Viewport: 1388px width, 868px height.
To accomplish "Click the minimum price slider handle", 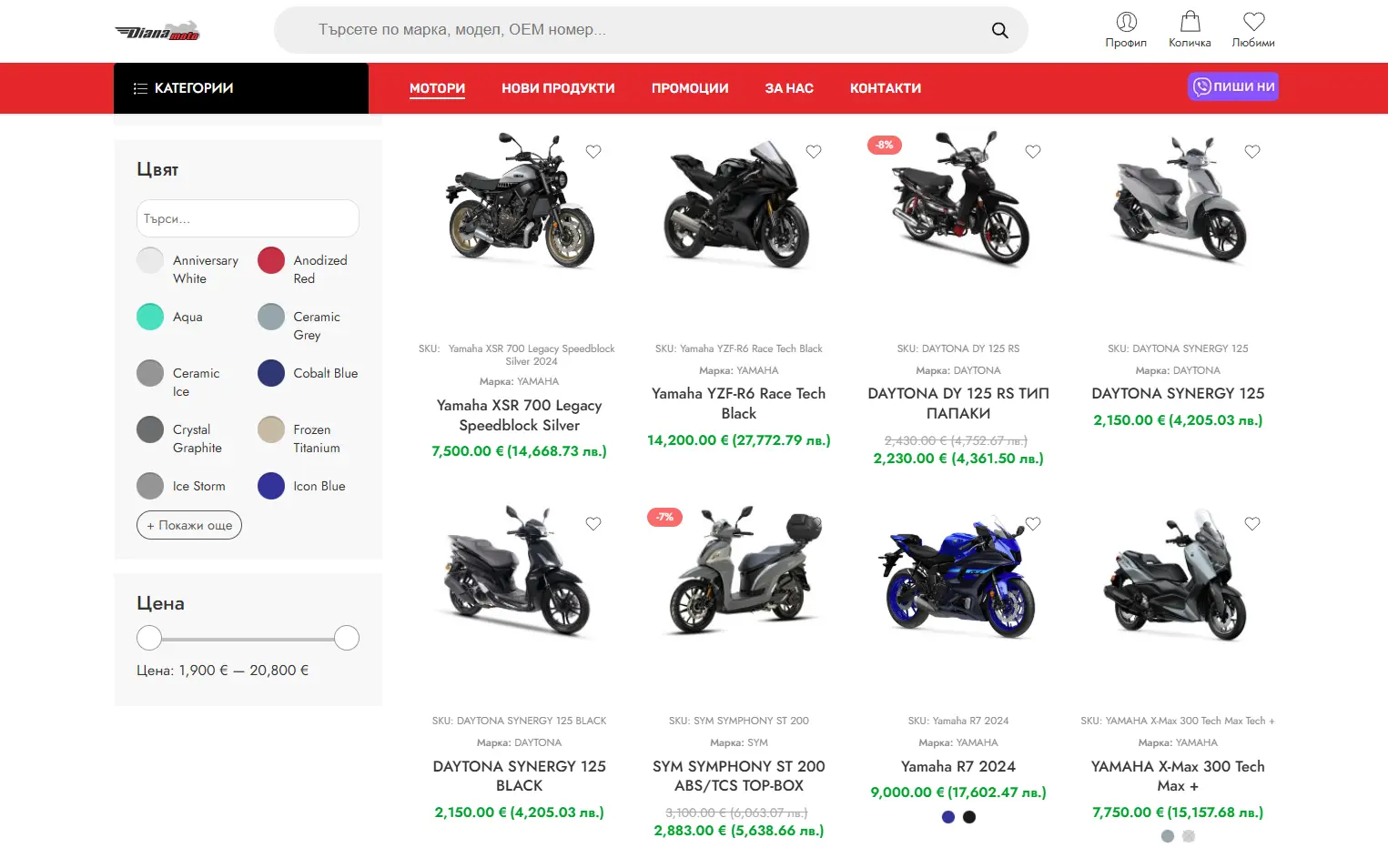I will 149,638.
